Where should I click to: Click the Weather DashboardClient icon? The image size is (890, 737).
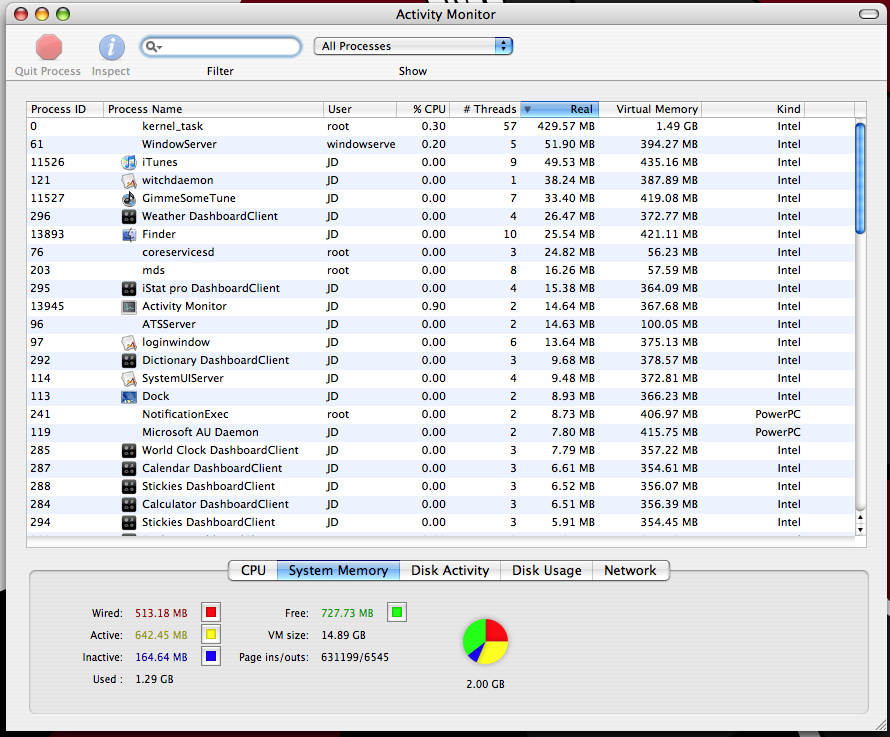coord(129,216)
